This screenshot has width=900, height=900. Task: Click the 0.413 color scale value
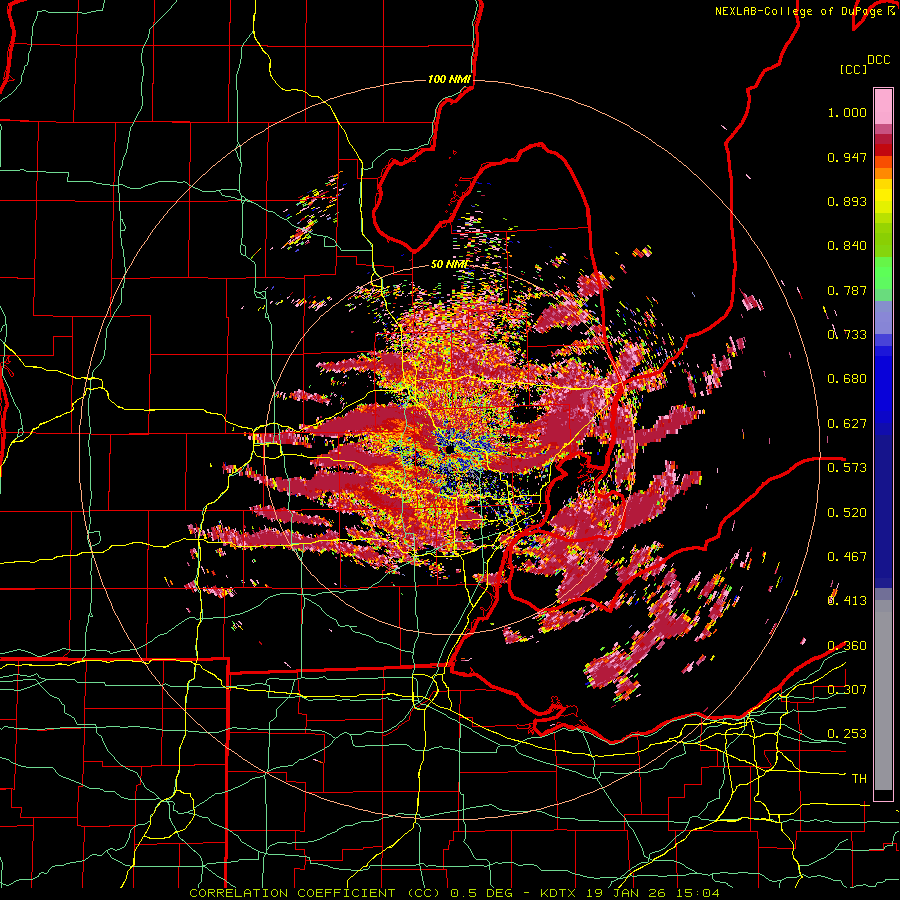[x=847, y=601]
